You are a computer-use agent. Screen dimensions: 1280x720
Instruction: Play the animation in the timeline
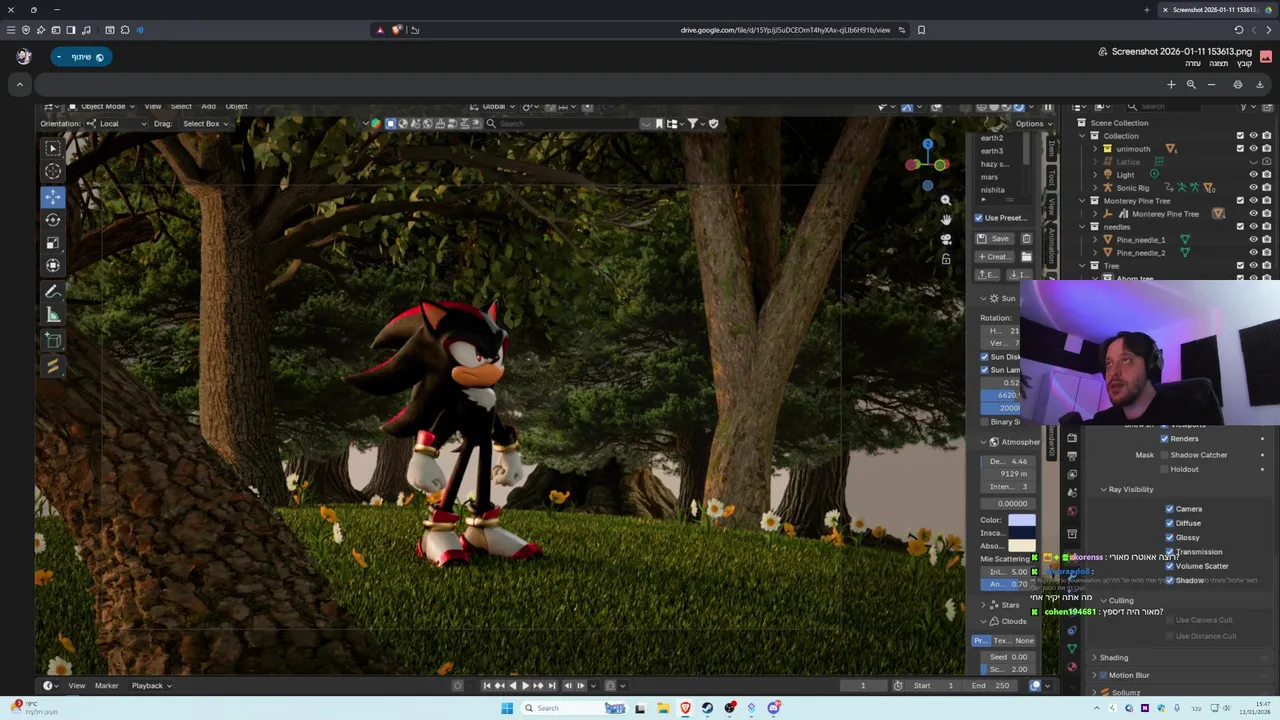[x=525, y=685]
